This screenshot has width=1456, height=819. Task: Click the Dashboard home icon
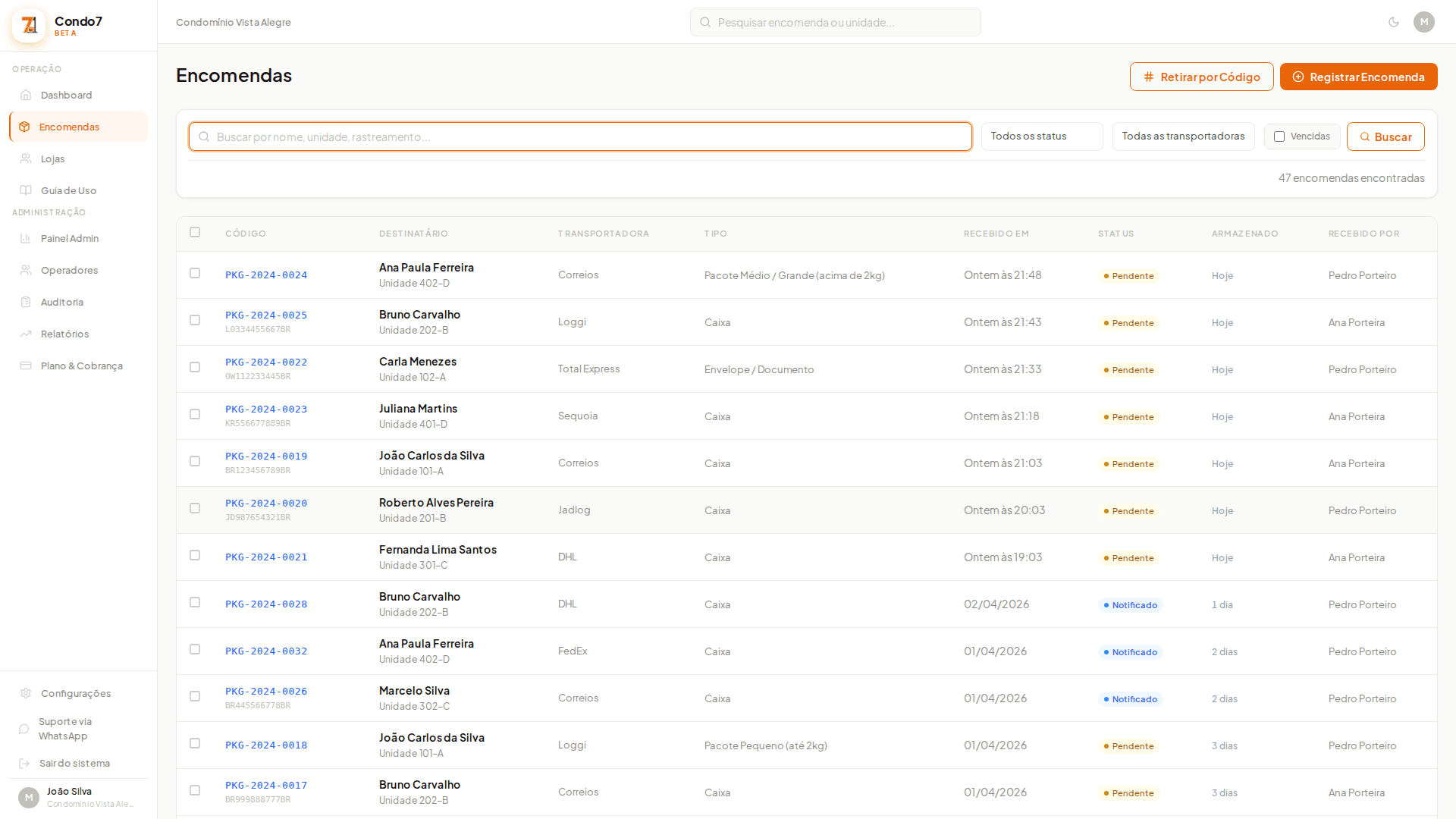tap(26, 96)
